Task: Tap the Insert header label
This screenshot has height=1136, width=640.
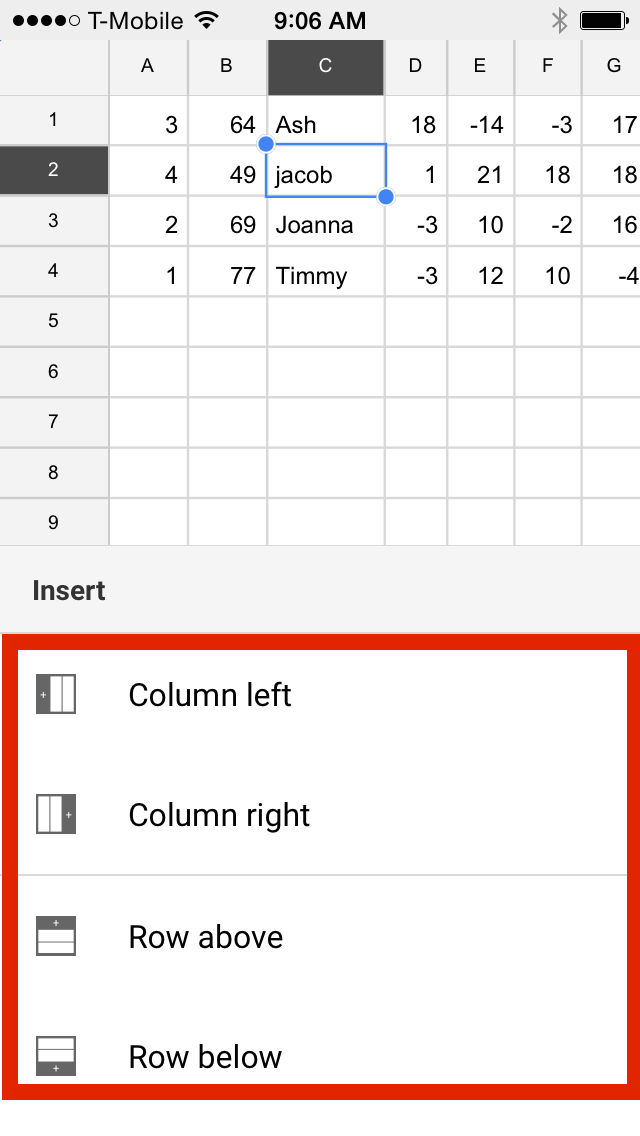Action: tap(67, 590)
